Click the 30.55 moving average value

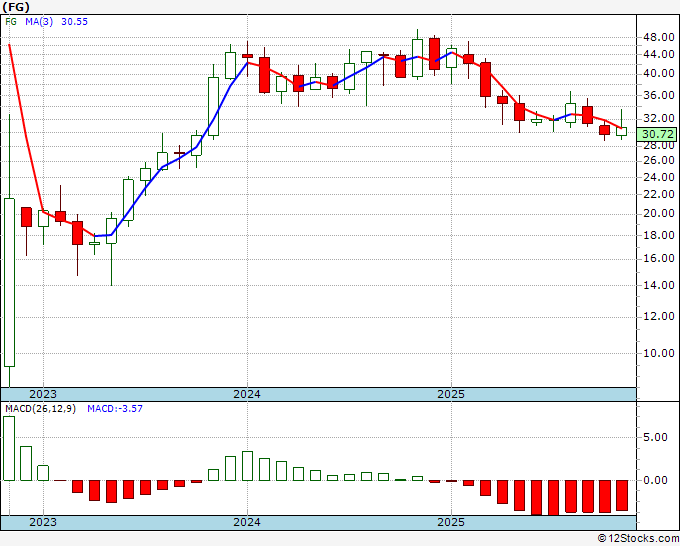[74, 21]
